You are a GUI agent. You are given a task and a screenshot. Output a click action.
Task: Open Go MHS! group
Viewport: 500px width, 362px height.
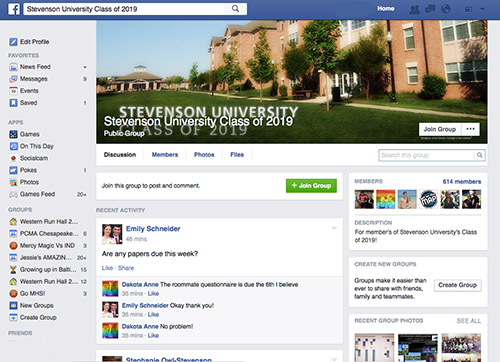click(x=32, y=293)
